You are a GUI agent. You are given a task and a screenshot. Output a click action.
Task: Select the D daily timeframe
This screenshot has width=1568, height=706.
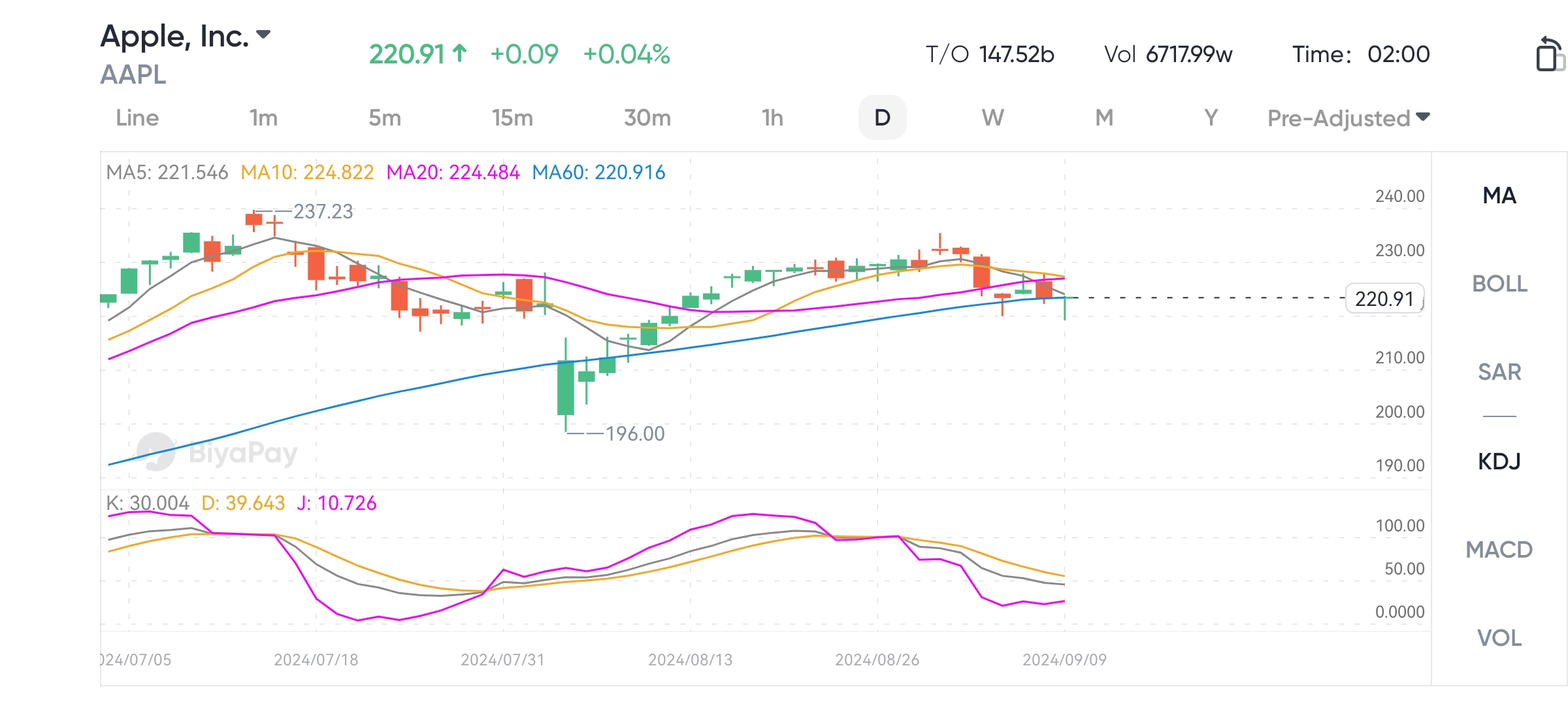[882, 118]
